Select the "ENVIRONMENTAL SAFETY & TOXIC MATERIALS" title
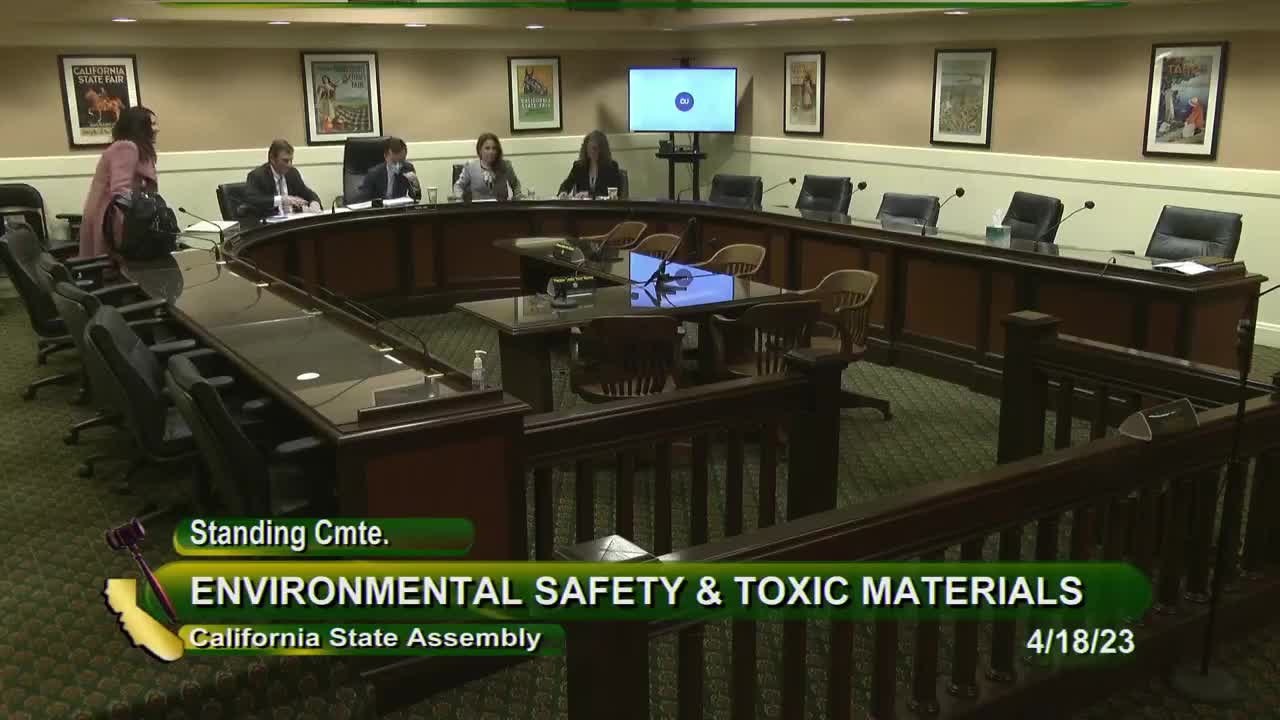1280x720 pixels. pyautogui.click(x=636, y=591)
